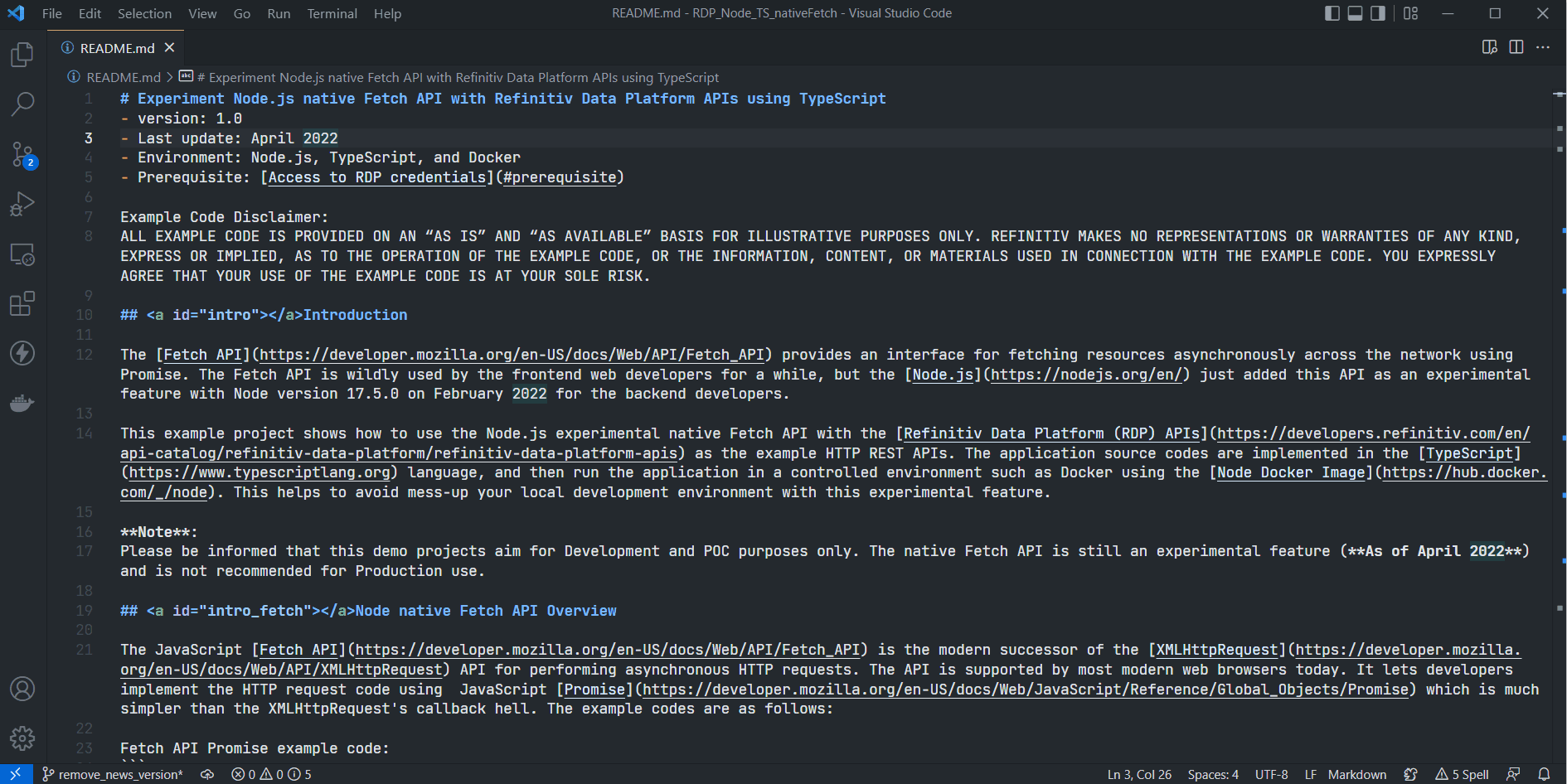
Task: Open notifications bell
Action: pyautogui.click(x=1544, y=774)
